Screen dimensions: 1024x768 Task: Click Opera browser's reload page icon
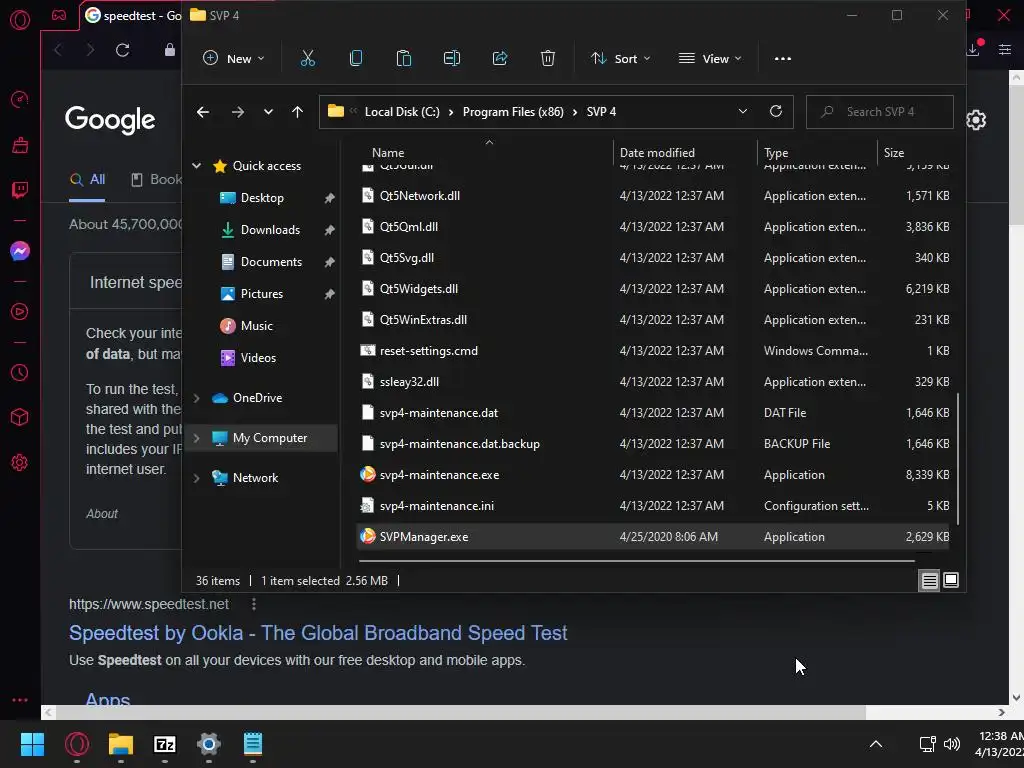122,50
